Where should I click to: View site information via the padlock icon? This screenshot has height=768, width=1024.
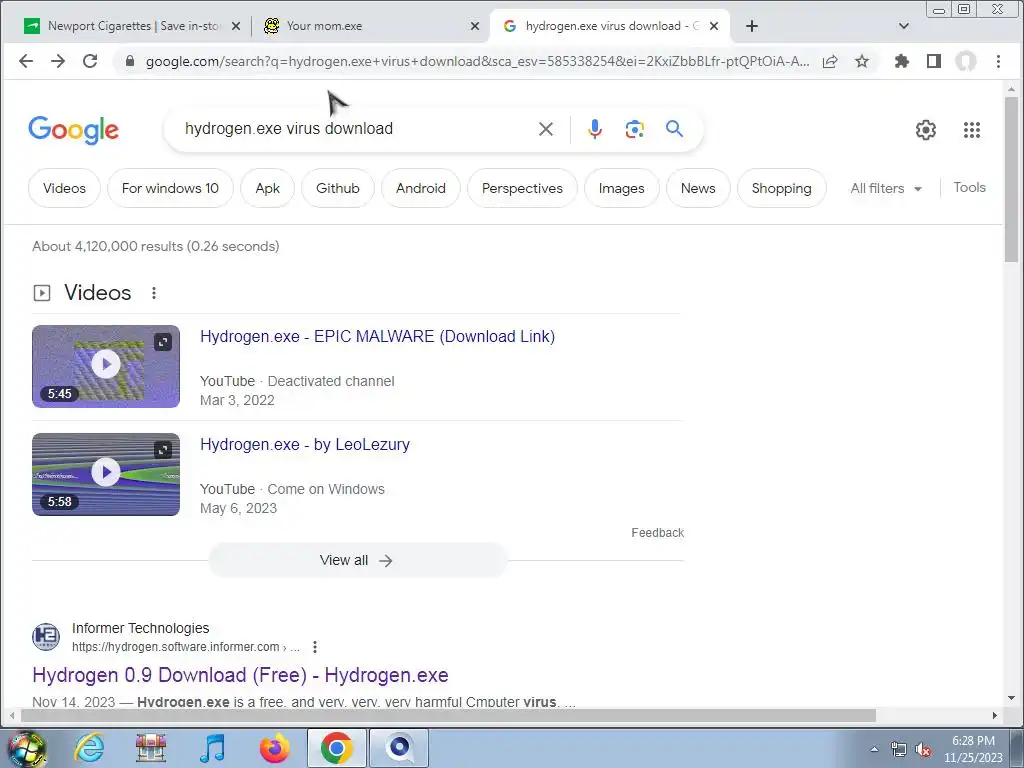pyautogui.click(x=129, y=61)
